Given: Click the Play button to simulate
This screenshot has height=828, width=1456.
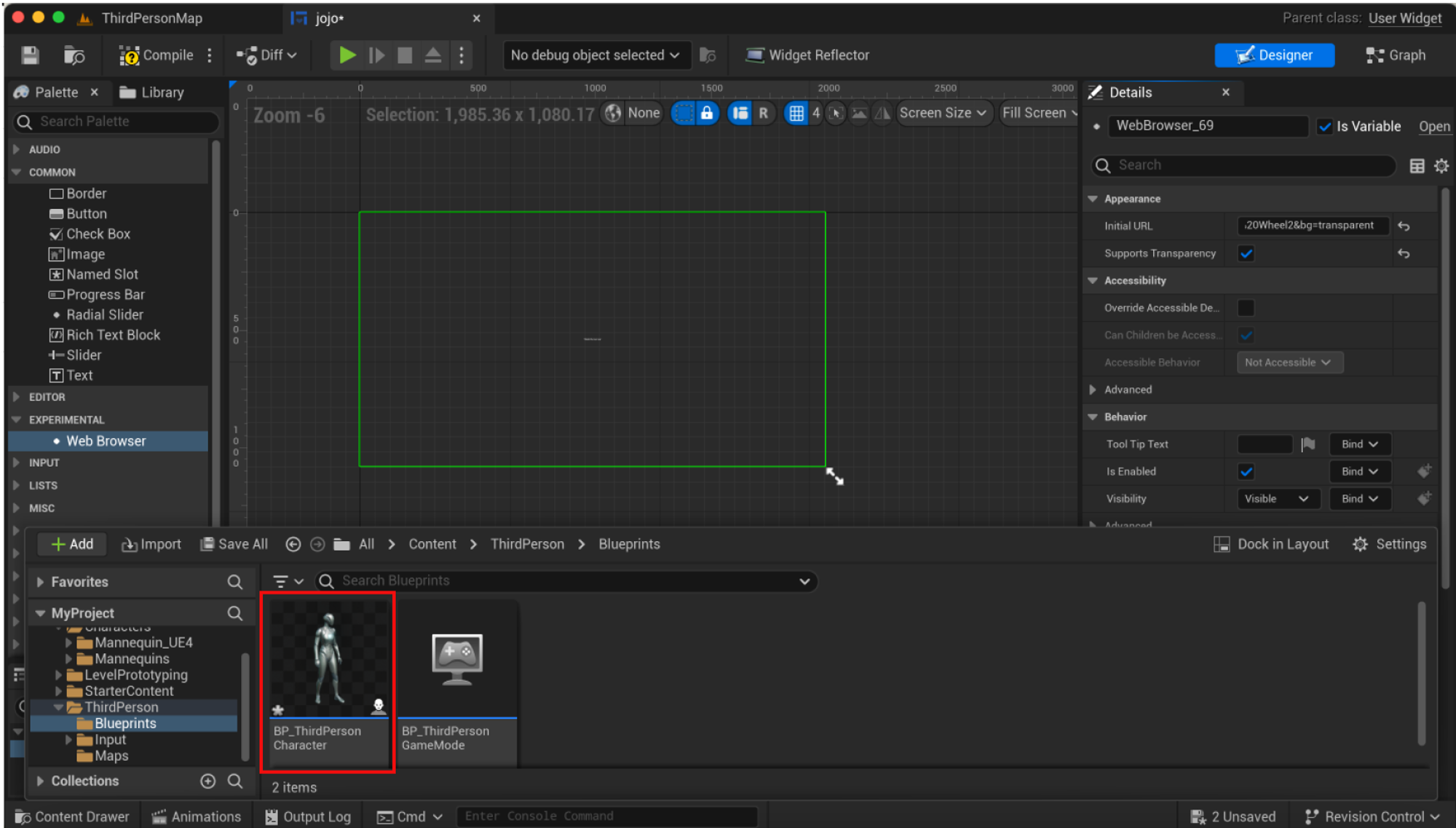Looking at the screenshot, I should 347,55.
